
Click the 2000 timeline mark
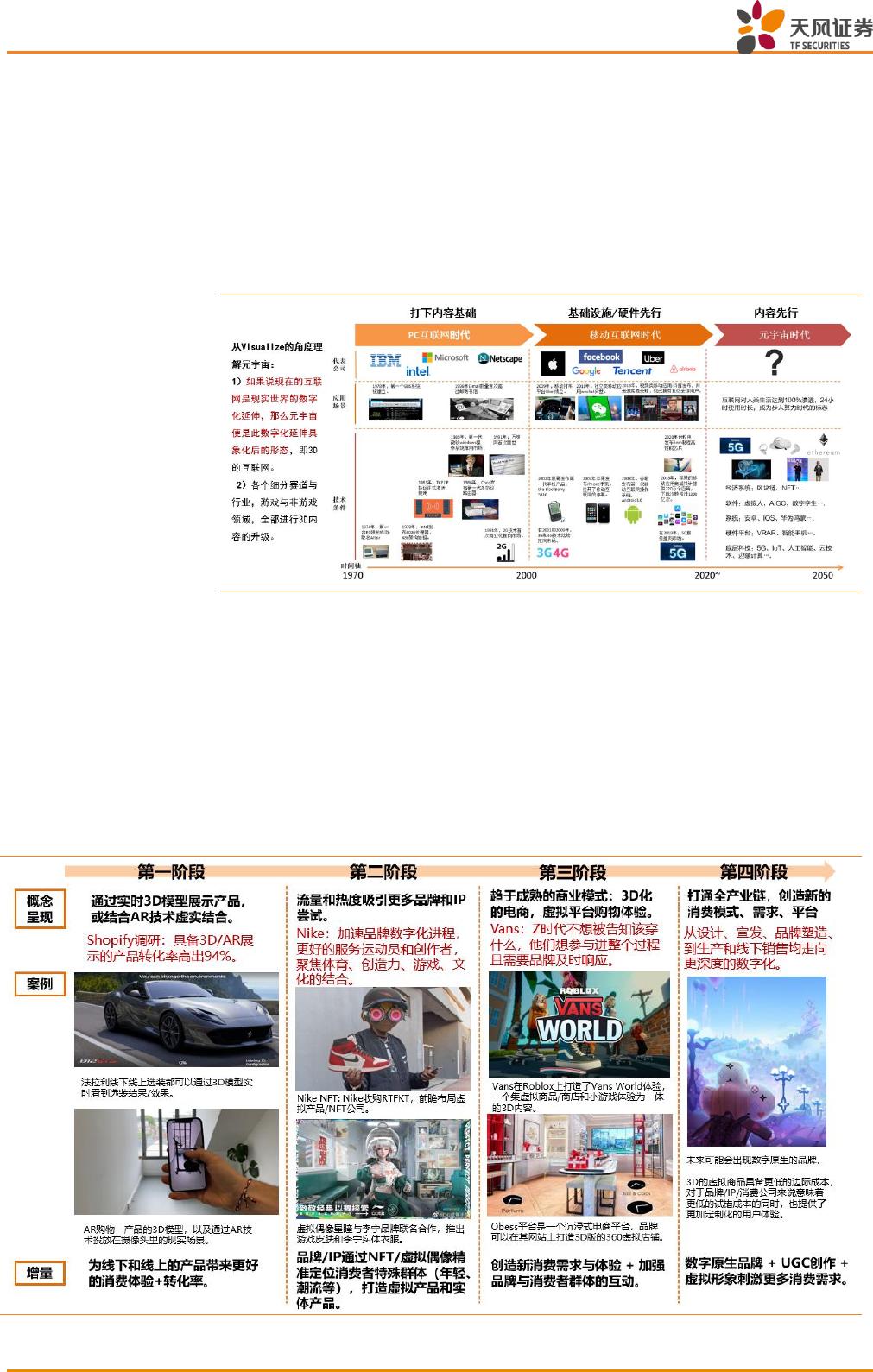coord(526,575)
